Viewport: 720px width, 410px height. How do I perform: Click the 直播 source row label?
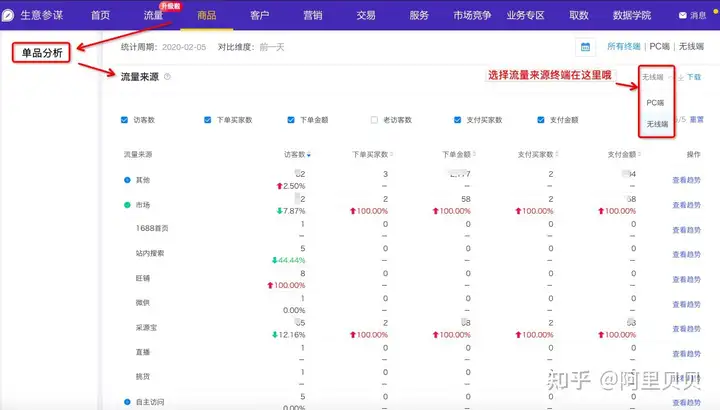click(x=143, y=352)
